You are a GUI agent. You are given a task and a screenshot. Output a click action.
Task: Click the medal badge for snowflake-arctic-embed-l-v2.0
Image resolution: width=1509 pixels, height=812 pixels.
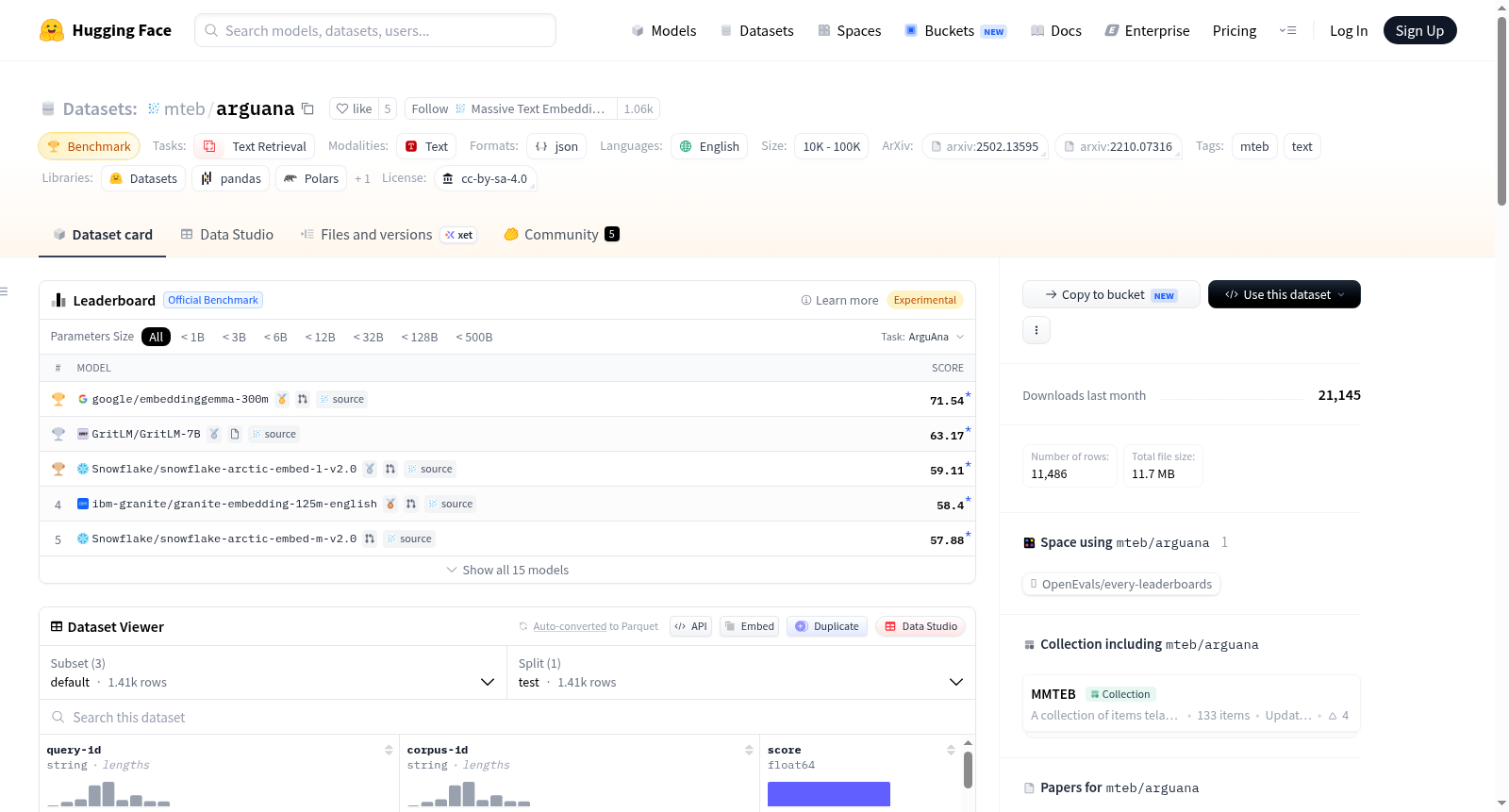(x=370, y=469)
